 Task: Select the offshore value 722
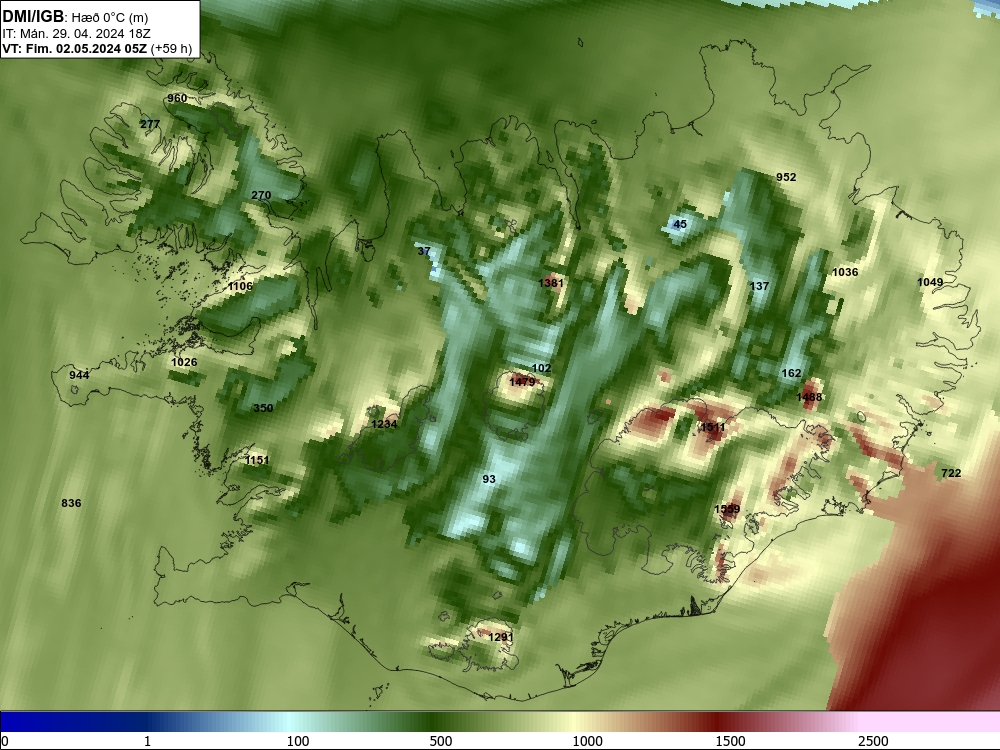[951, 473]
